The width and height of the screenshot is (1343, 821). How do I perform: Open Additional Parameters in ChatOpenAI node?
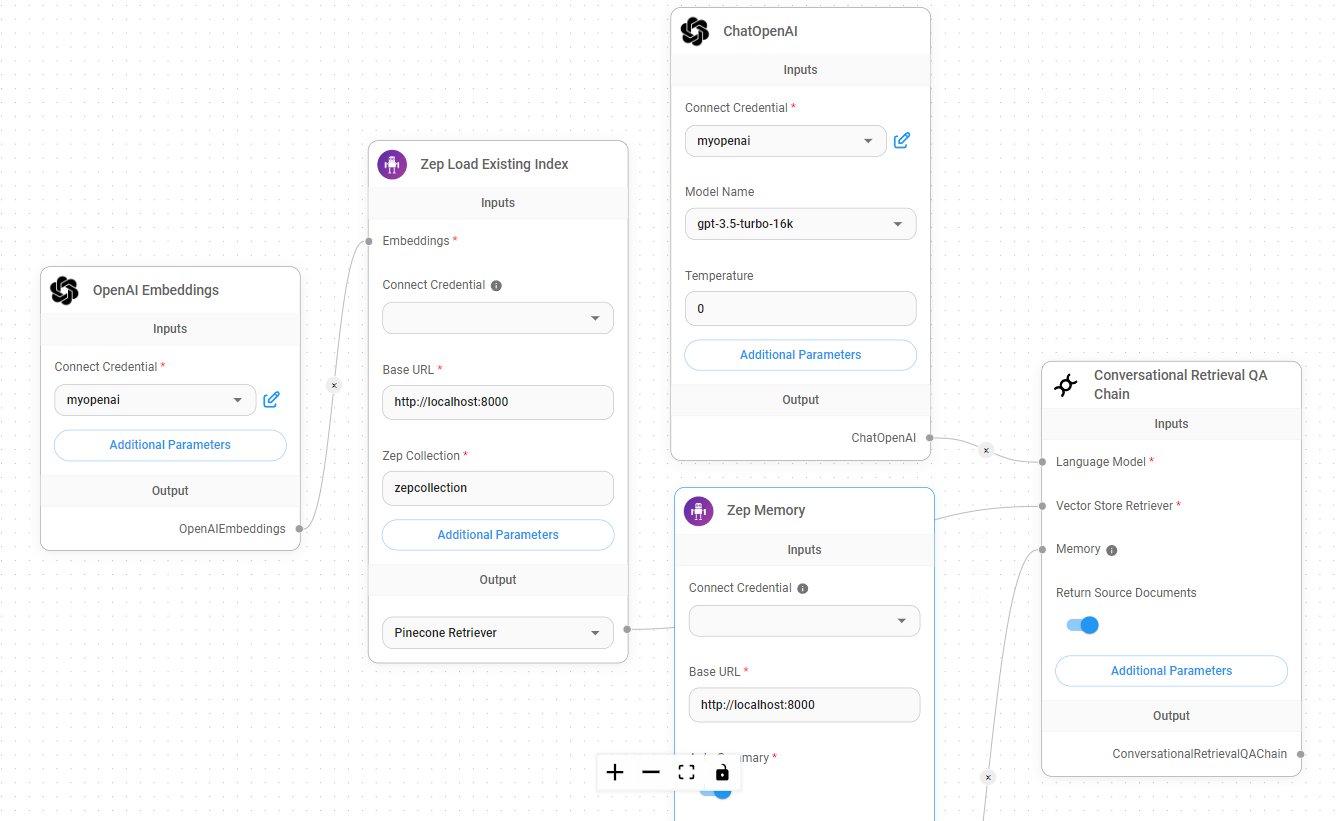(800, 355)
